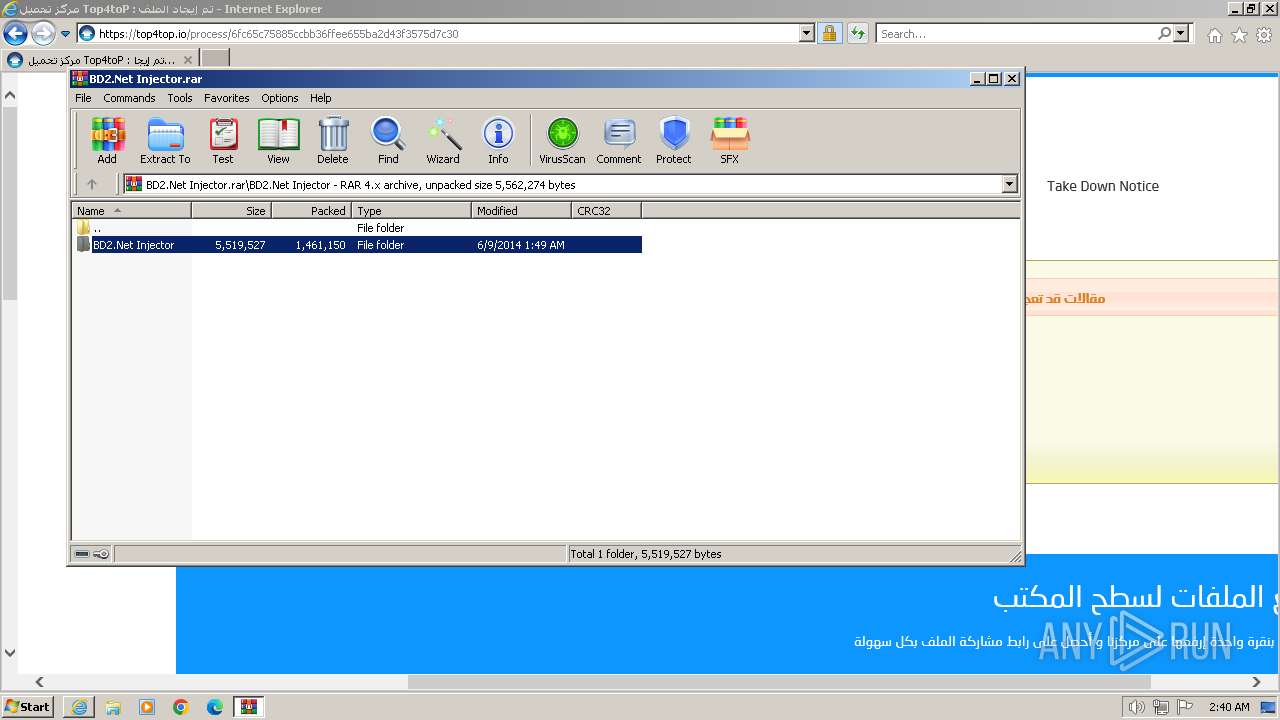The height and width of the screenshot is (720, 1280).
Task: Click the taskbar clock showing 2:40 AM
Action: coord(1229,707)
